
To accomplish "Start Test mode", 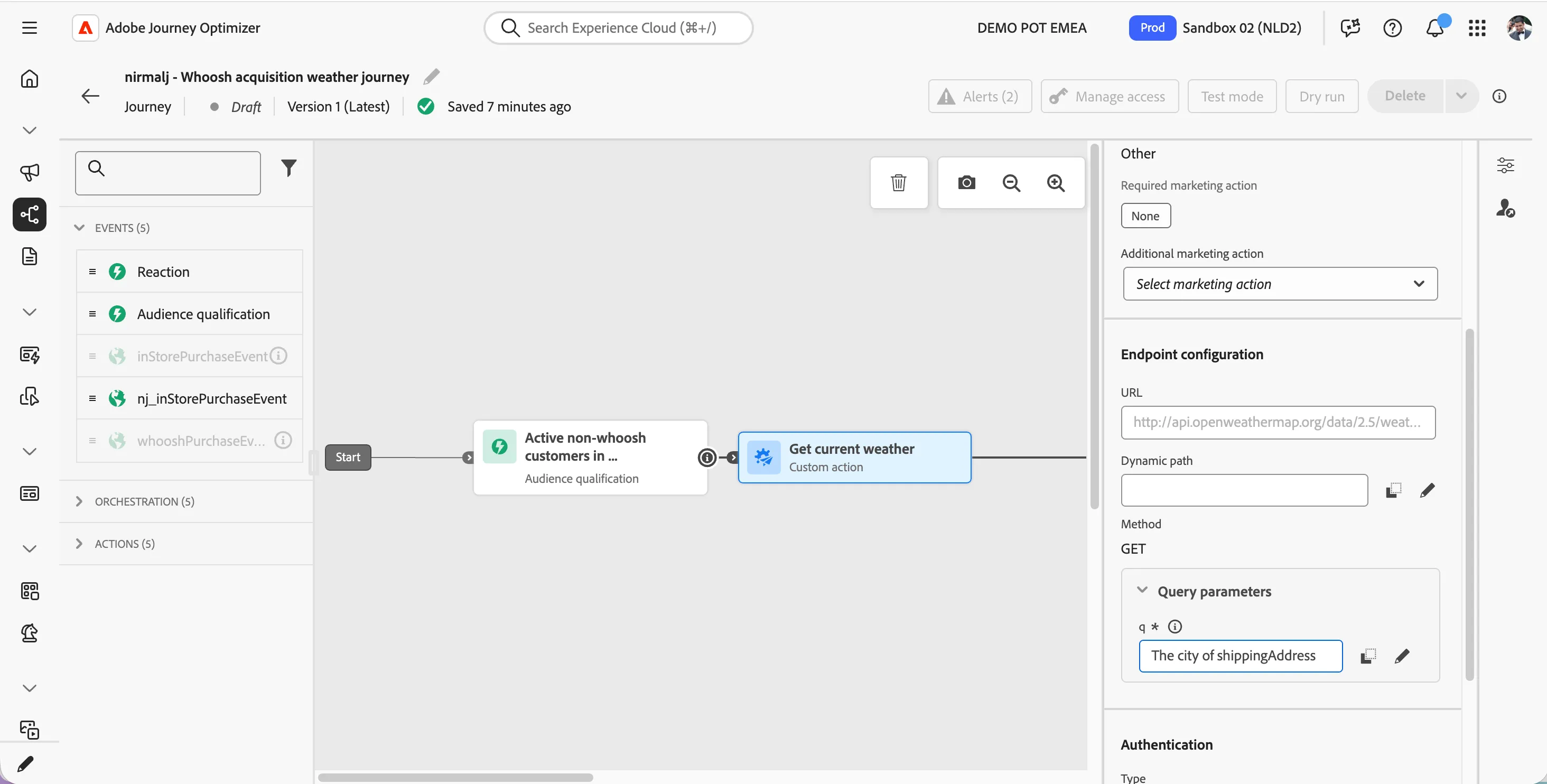I will point(1232,96).
